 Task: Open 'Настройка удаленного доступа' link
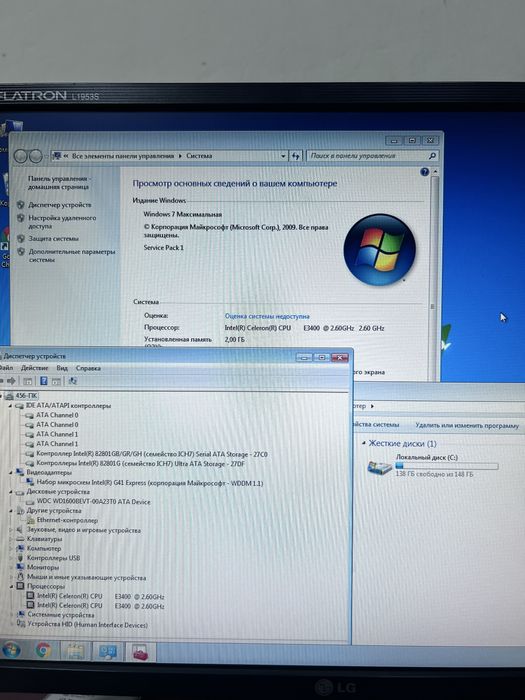click(62, 222)
